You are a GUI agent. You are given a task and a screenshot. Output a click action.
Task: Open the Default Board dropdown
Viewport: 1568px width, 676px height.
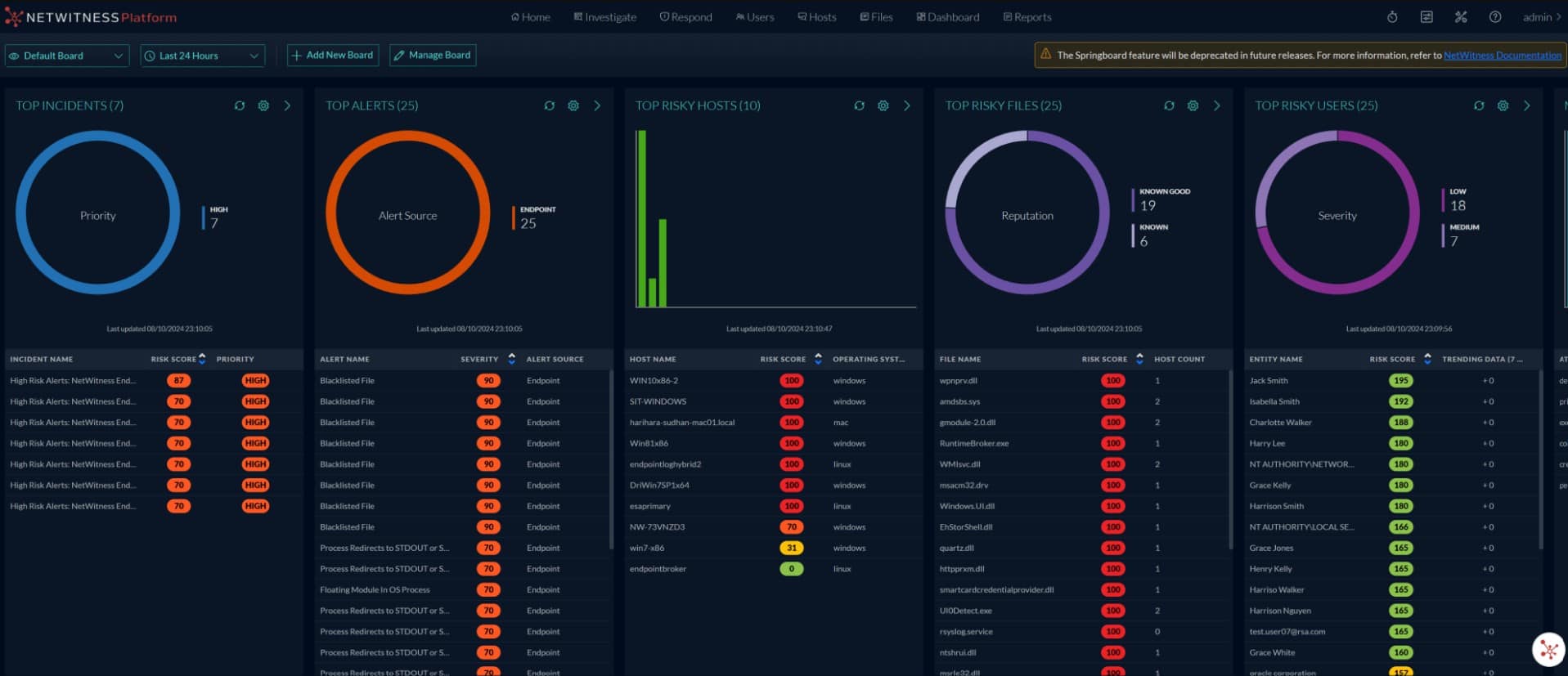67,56
